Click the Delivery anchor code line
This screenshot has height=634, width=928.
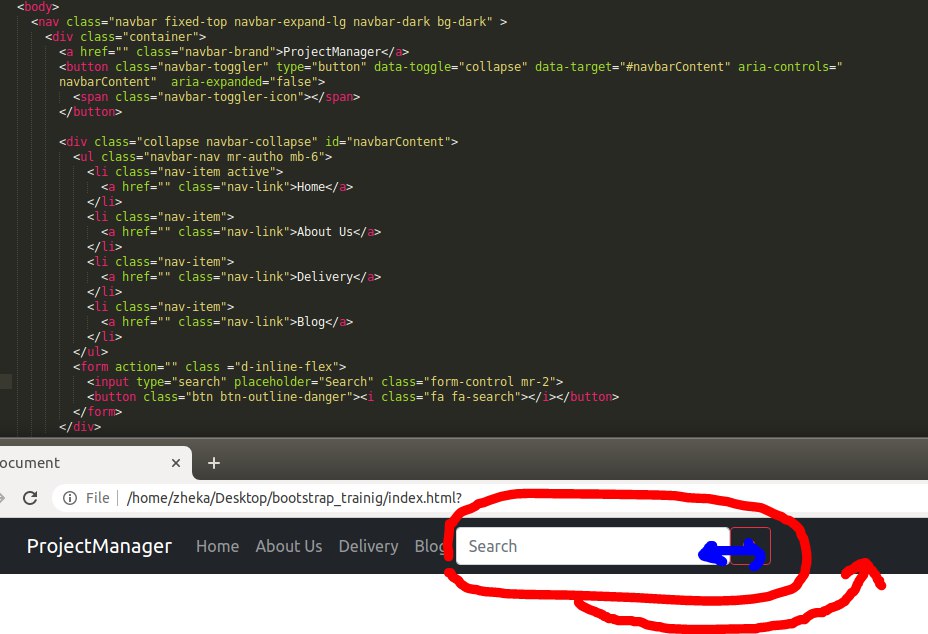pyautogui.click(x=241, y=276)
